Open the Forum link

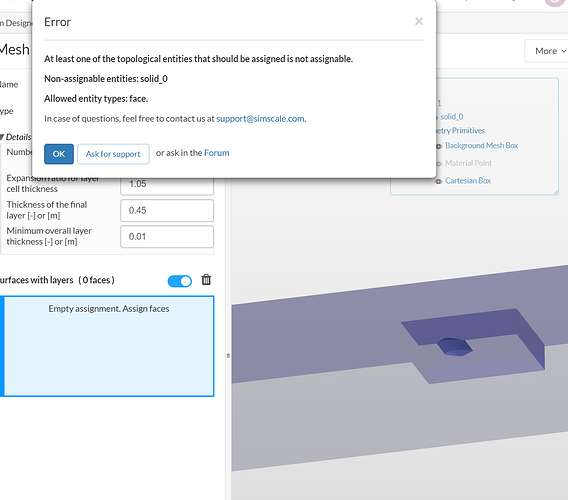pyautogui.click(x=217, y=153)
